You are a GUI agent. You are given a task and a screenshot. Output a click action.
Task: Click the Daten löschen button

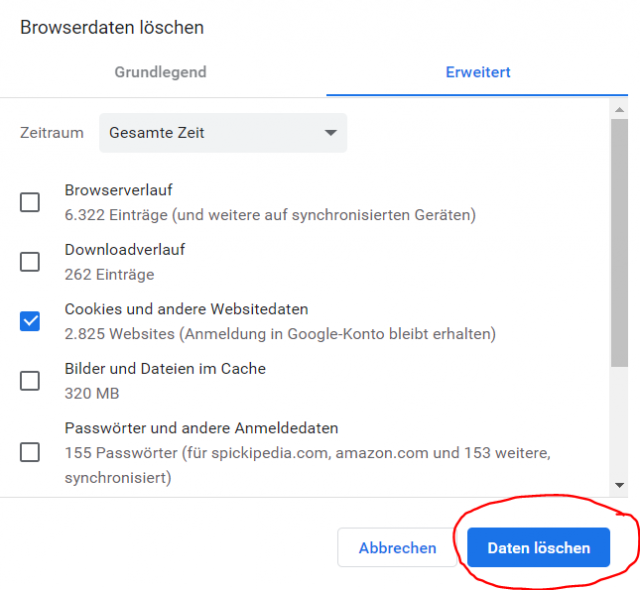[x=538, y=548]
